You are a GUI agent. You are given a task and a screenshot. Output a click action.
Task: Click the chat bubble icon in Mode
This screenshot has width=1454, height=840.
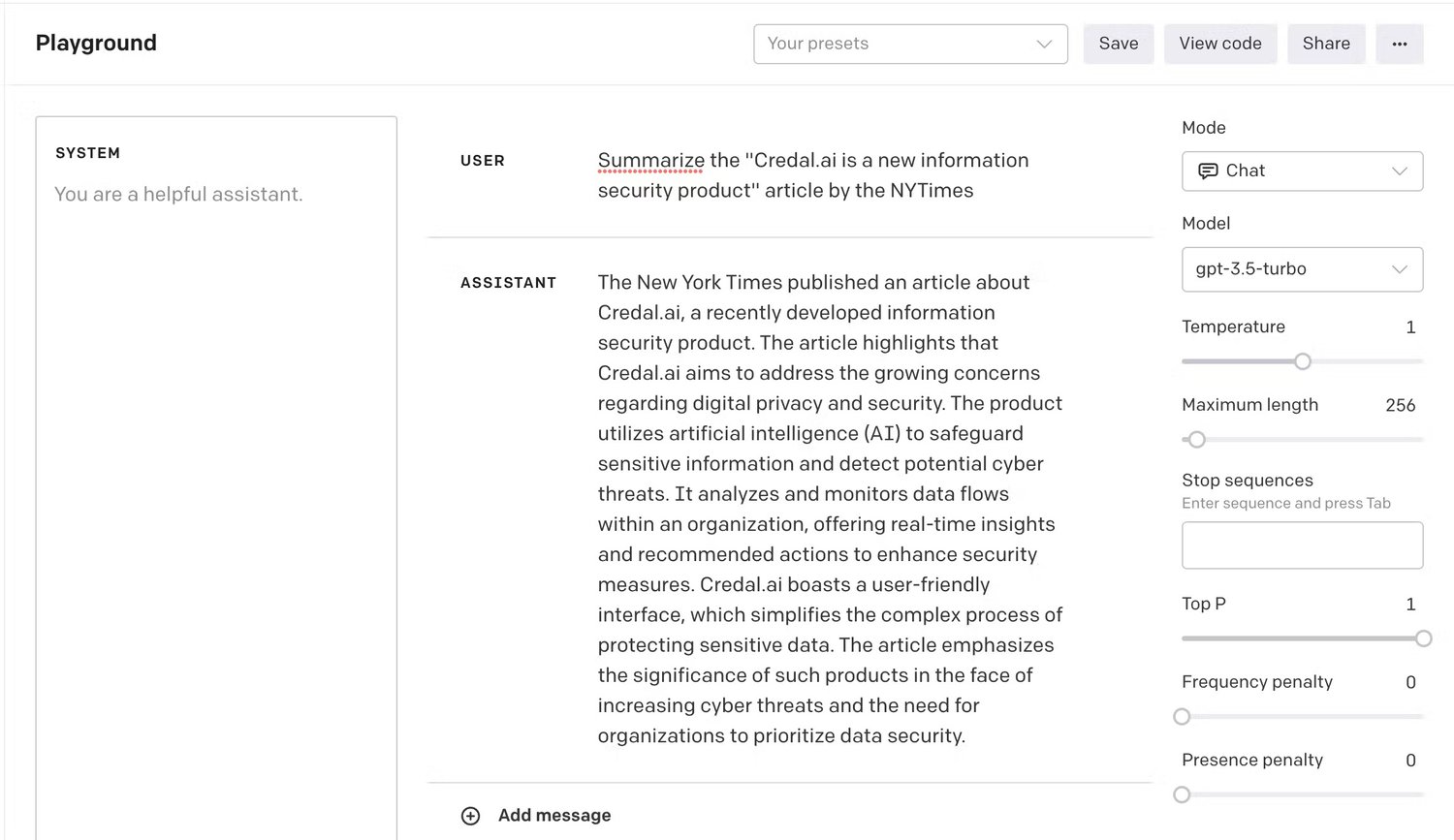[x=1208, y=171]
